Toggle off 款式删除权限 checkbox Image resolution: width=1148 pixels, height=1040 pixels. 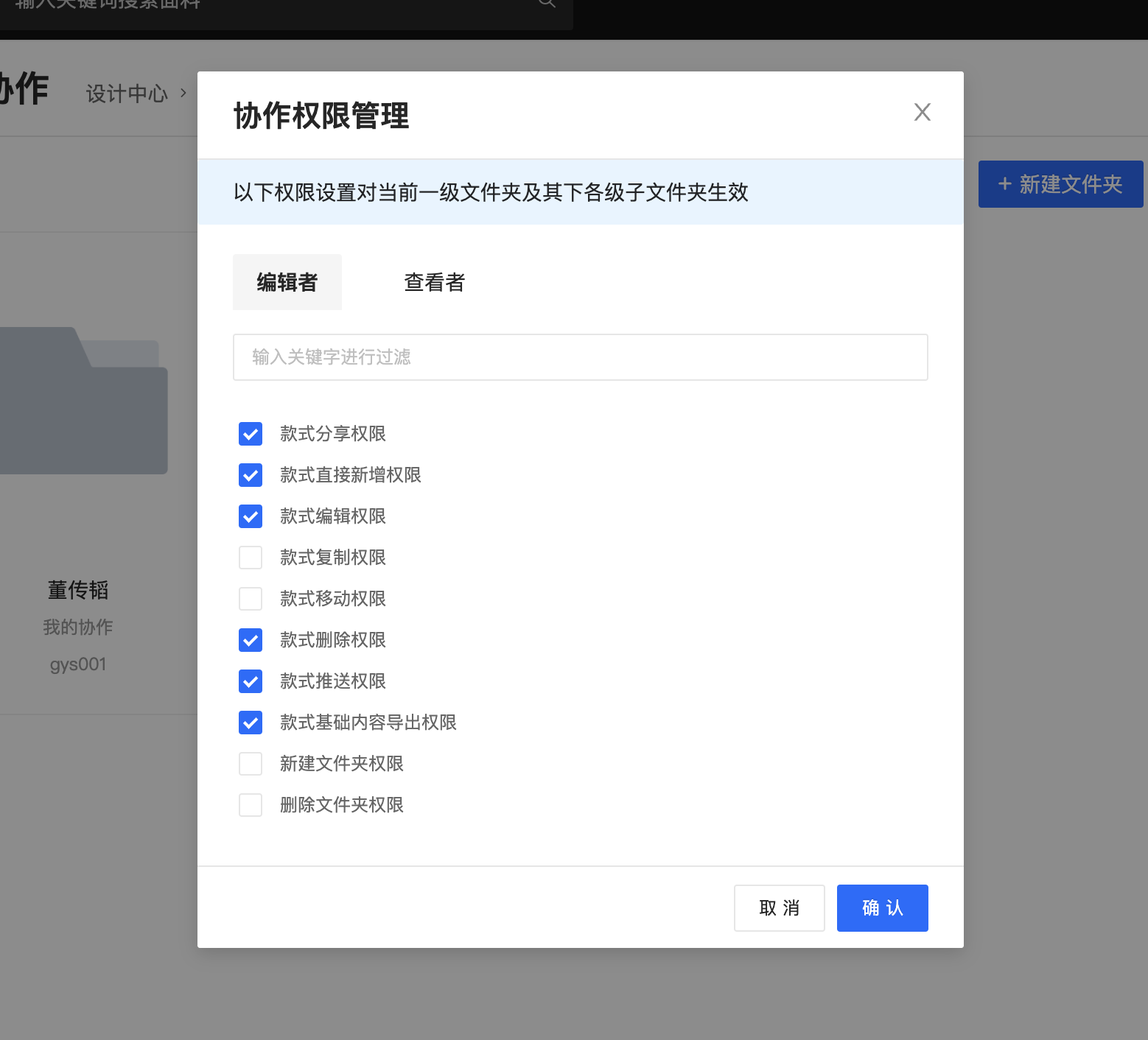(251, 640)
